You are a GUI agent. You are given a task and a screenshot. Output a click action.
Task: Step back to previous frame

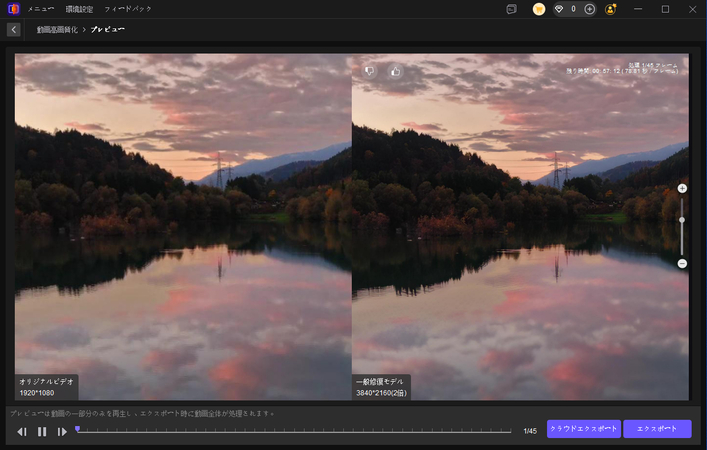pyautogui.click(x=22, y=431)
